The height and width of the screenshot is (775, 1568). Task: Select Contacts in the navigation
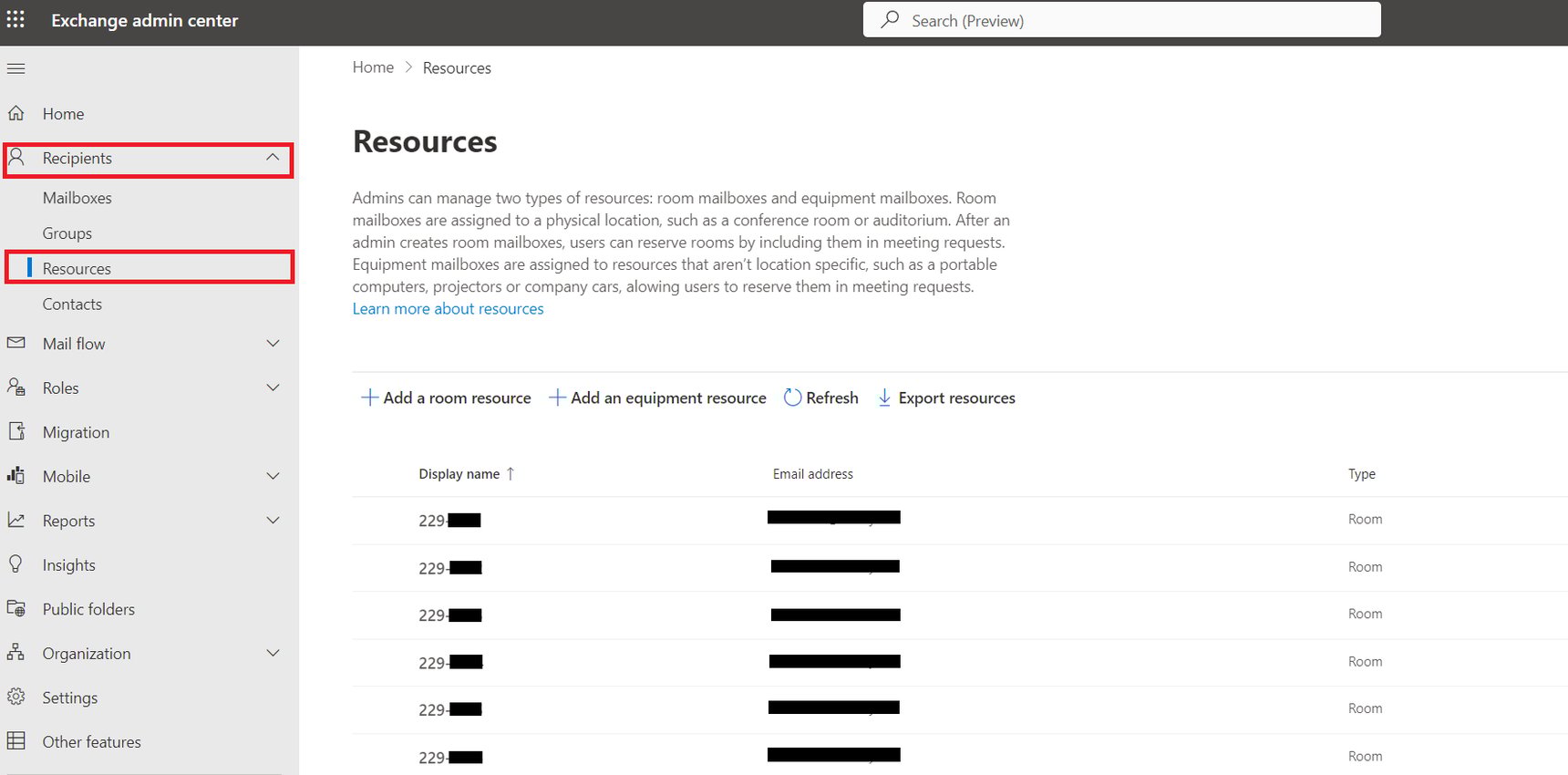pos(72,305)
